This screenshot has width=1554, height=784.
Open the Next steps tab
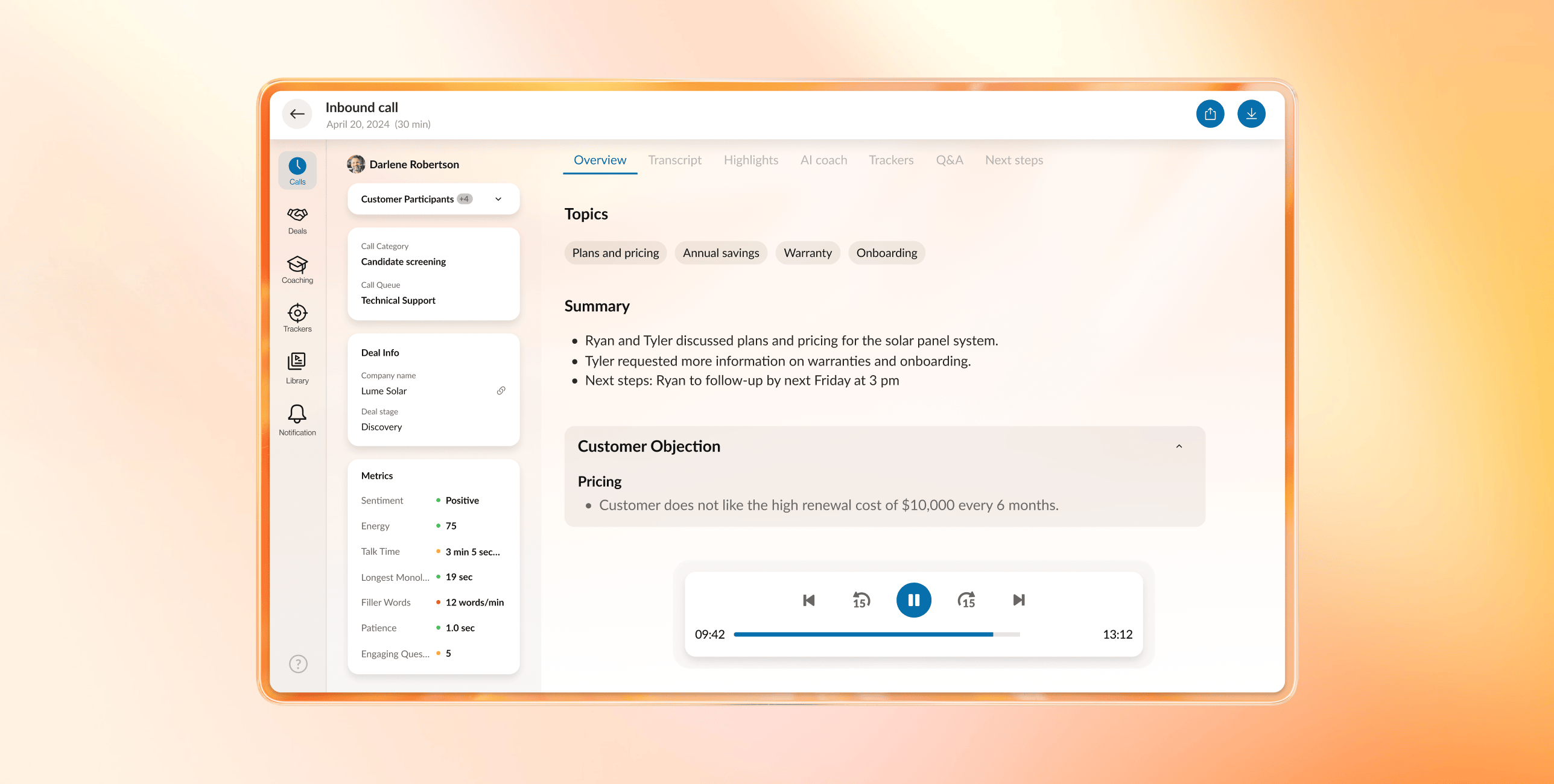(1014, 160)
